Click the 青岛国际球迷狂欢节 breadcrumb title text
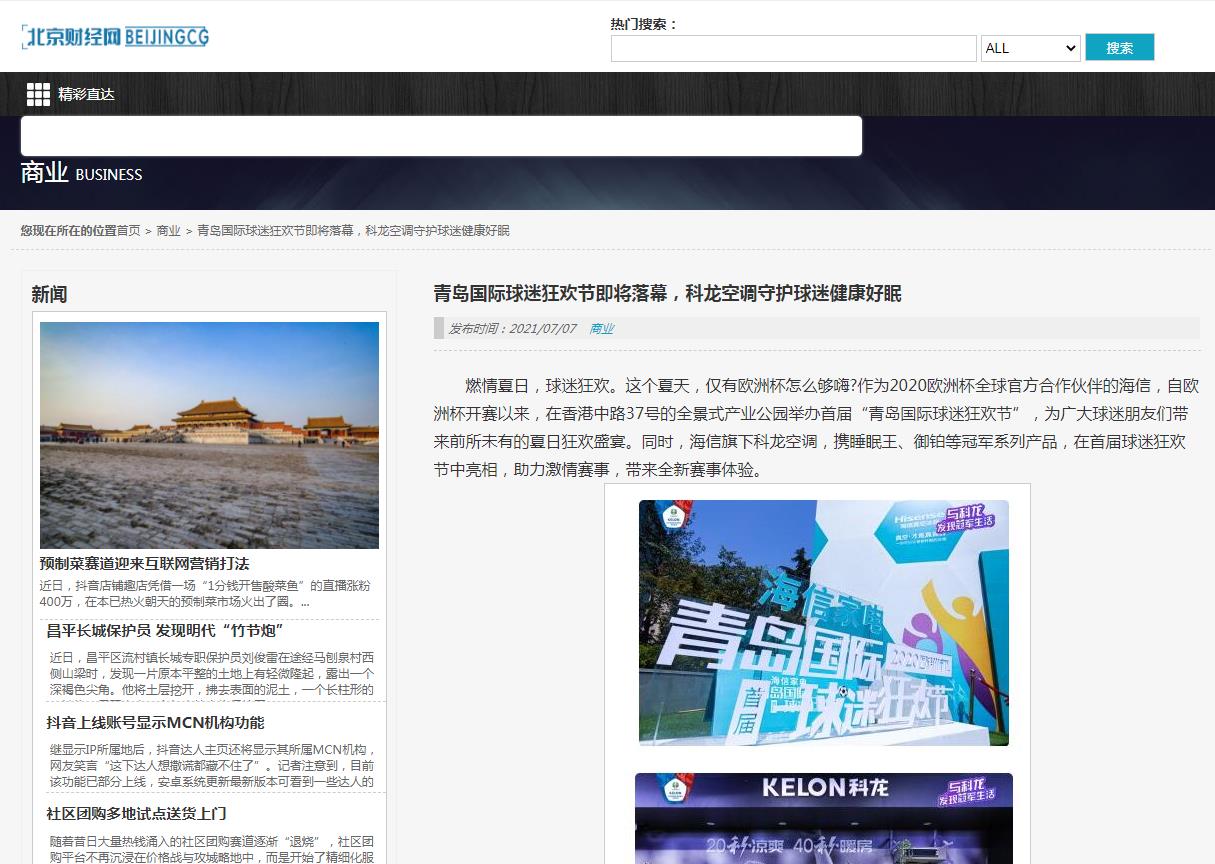Viewport: 1215px width, 864px height. pyautogui.click(x=353, y=230)
